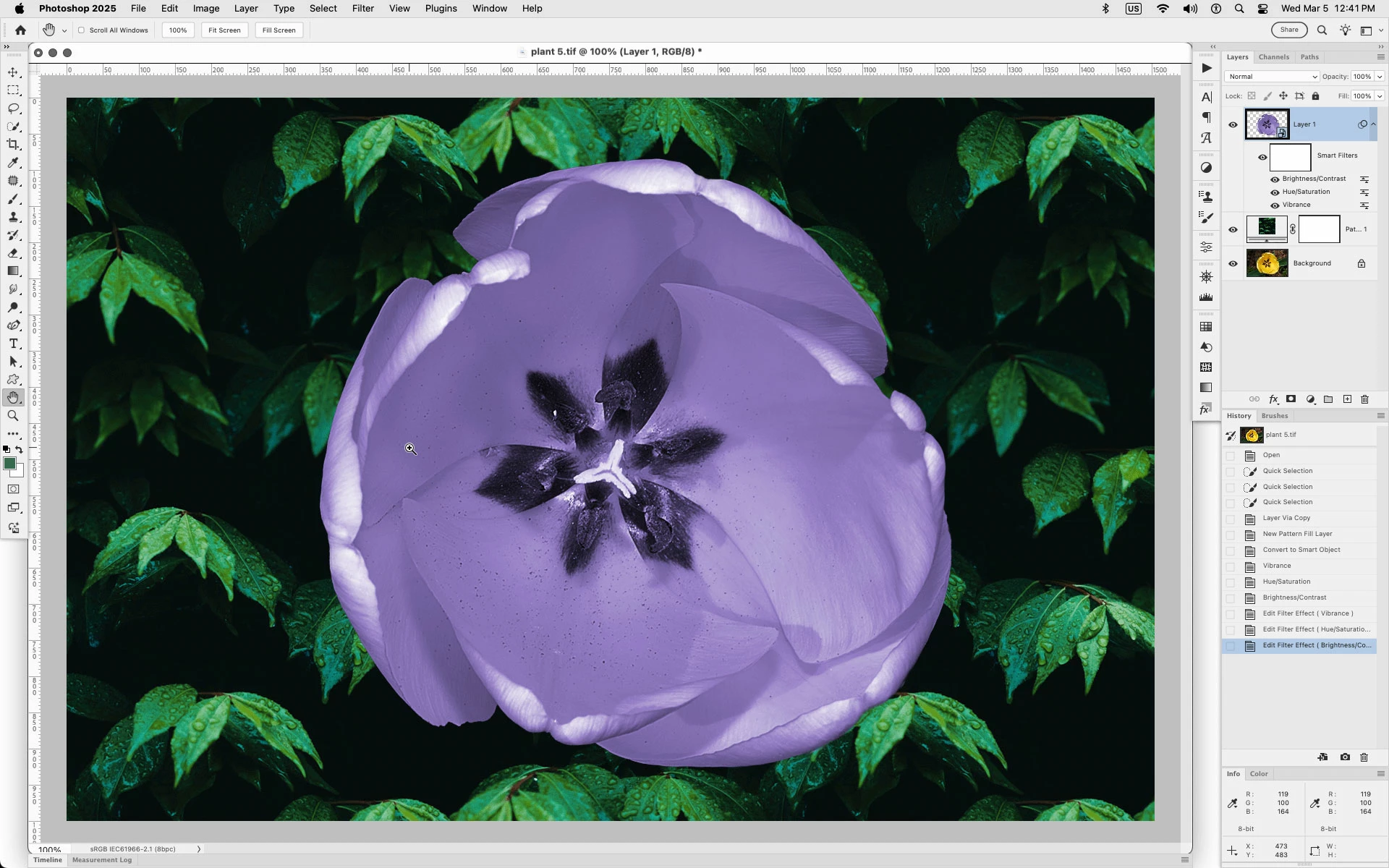The width and height of the screenshot is (1389, 868).
Task: Select the Horizontal Type tool
Action: (13, 344)
